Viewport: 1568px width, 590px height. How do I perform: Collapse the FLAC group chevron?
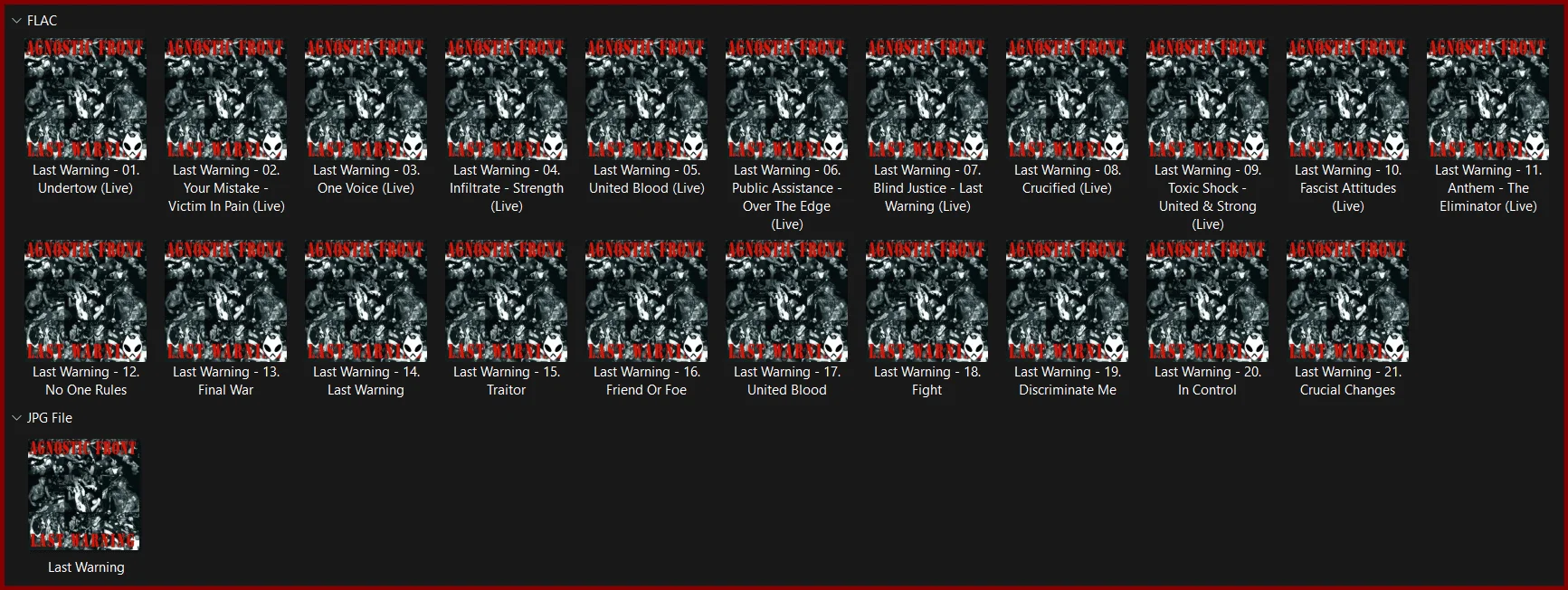coord(16,20)
